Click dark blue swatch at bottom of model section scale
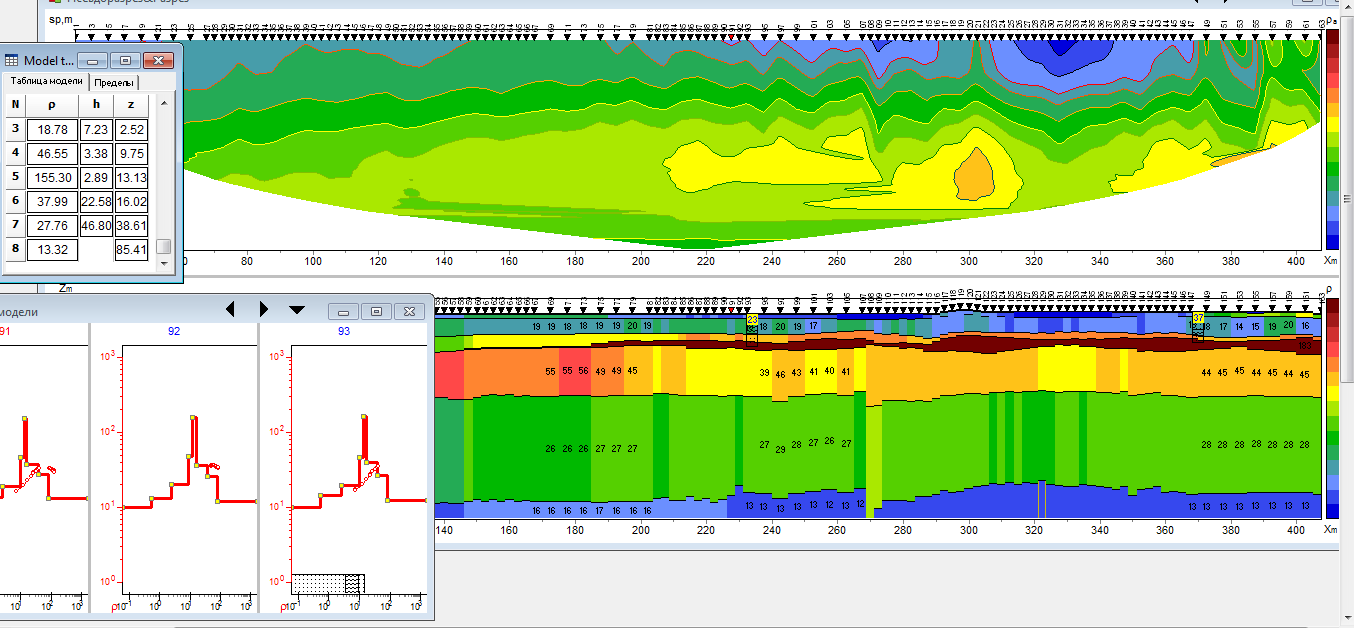1354x628 pixels. [1332, 511]
